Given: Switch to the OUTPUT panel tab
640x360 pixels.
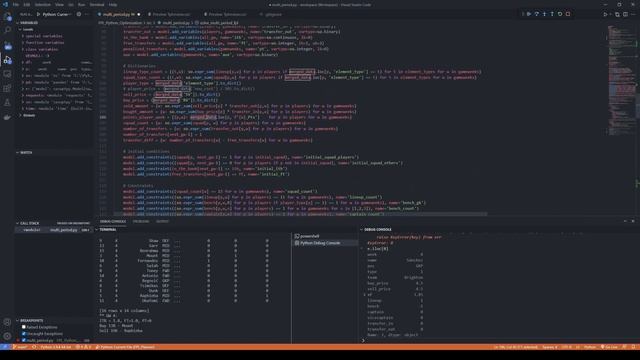Looking at the screenshot, I should (162, 221).
